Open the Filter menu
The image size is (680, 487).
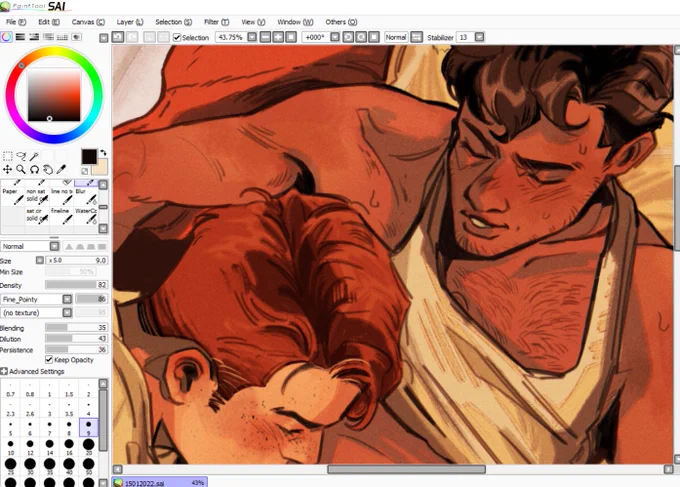click(x=216, y=22)
